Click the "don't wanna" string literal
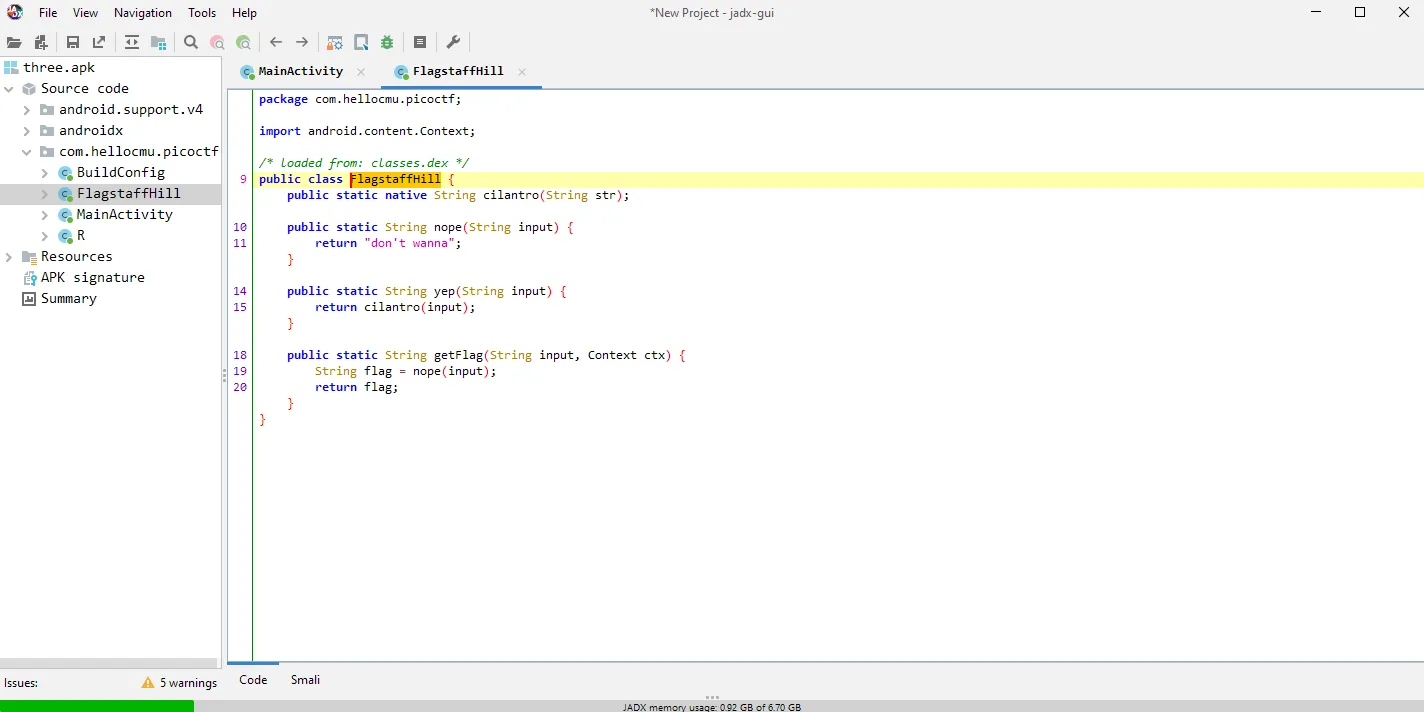This screenshot has width=1424, height=712. pyautogui.click(x=409, y=243)
